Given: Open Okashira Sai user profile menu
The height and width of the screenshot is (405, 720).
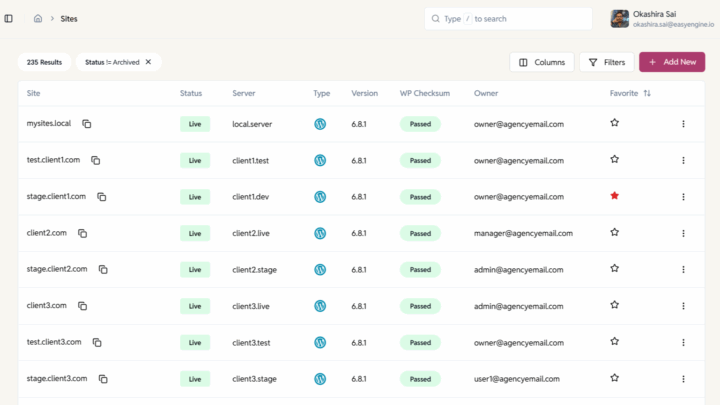Looking at the screenshot, I should click(660, 19).
